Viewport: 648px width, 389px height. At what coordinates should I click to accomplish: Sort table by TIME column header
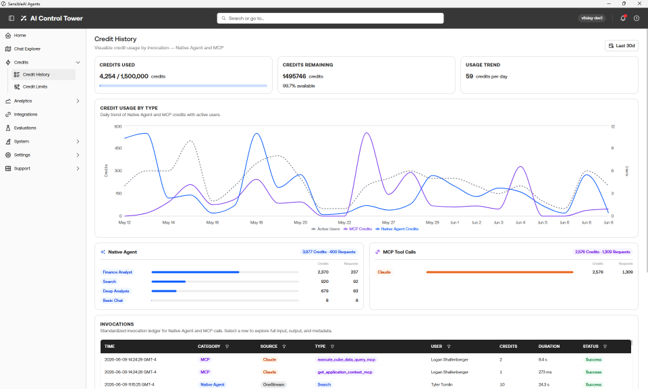point(110,346)
